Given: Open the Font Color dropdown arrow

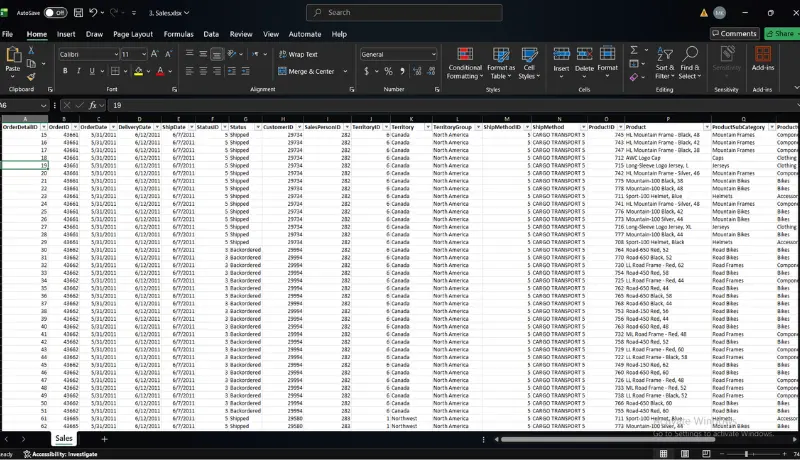Looking at the screenshot, I should [170, 71].
